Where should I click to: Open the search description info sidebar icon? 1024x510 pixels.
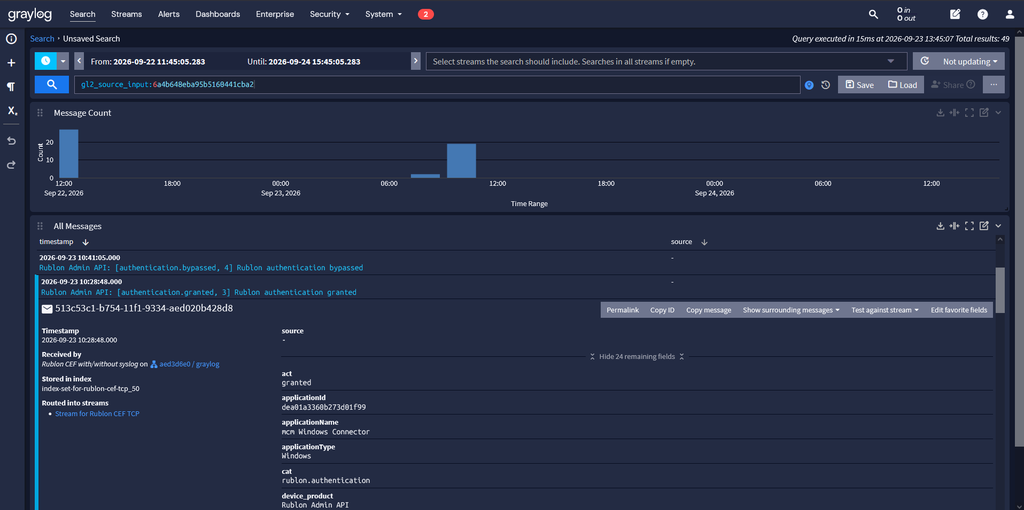11,39
